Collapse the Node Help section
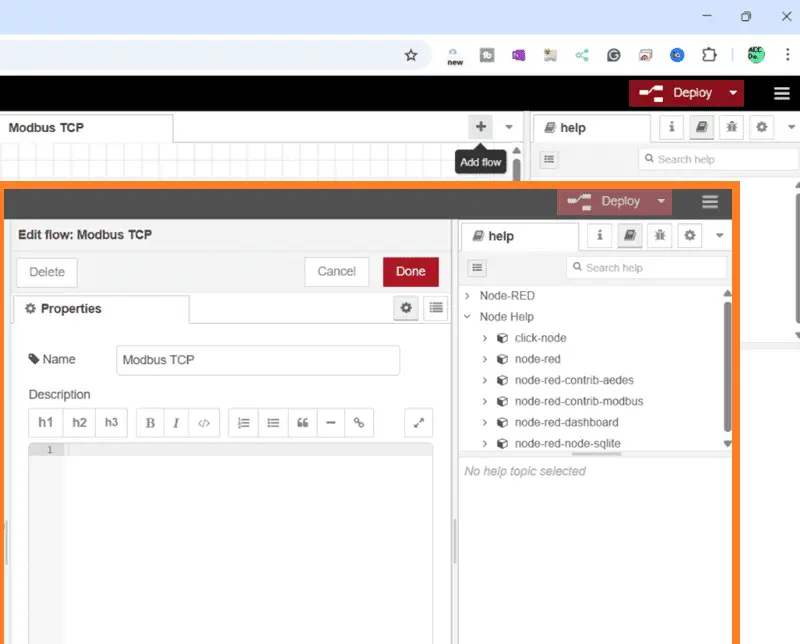This screenshot has width=800, height=644. coord(467,317)
